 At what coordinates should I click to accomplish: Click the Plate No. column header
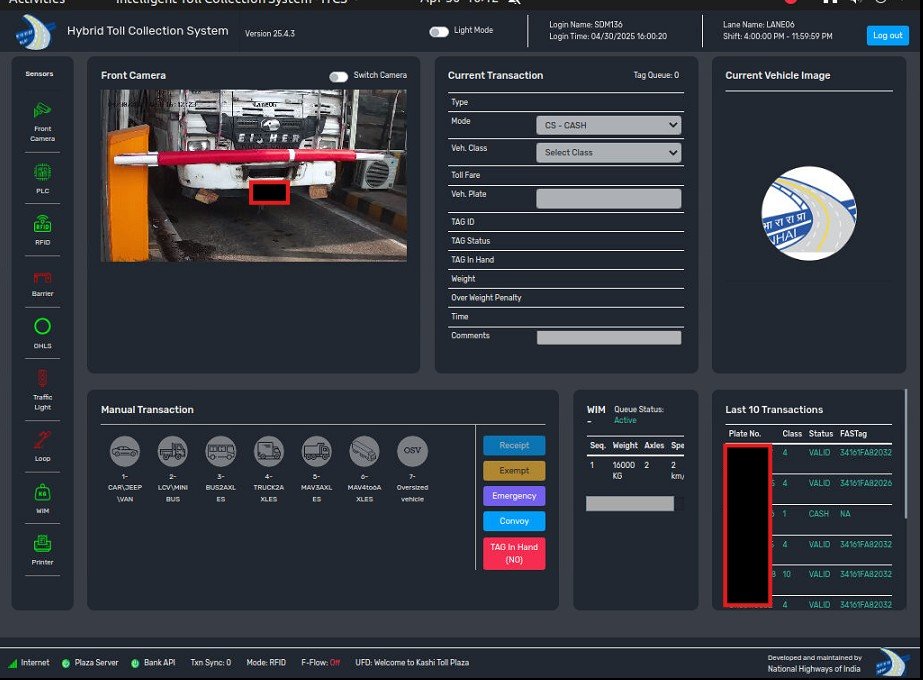click(745, 434)
